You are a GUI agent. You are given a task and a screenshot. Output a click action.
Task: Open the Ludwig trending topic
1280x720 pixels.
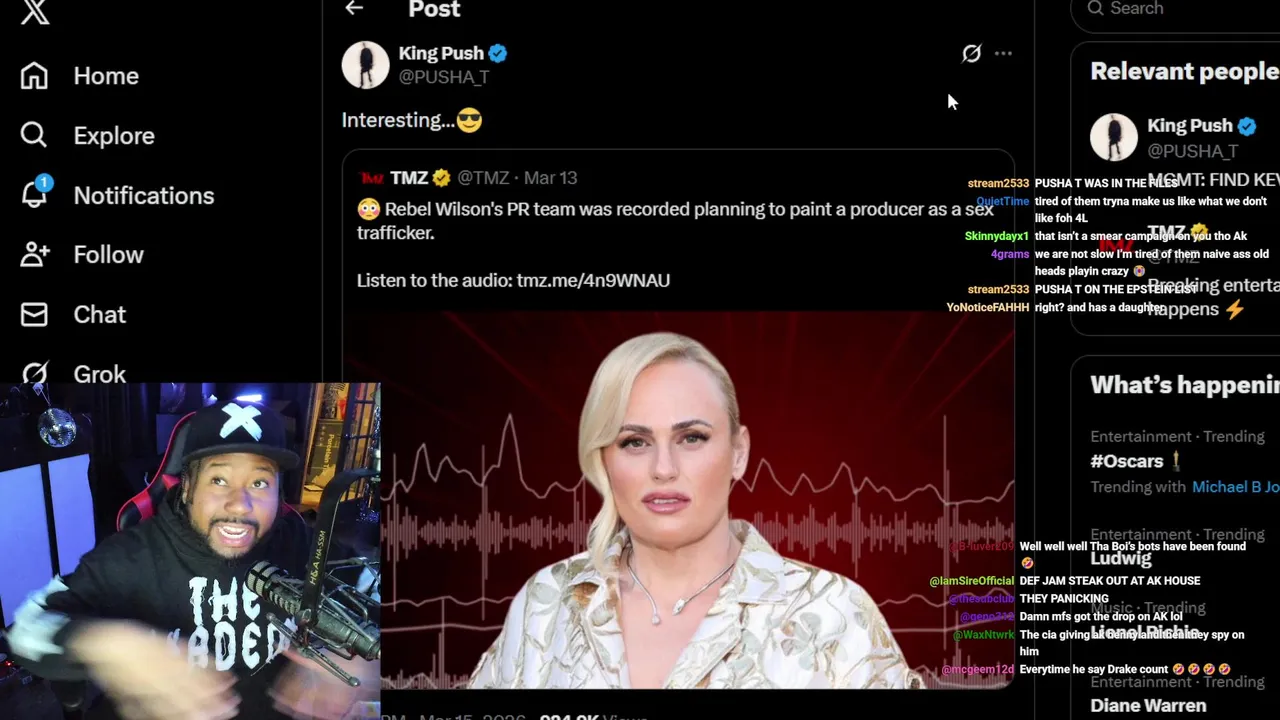coord(1121,558)
